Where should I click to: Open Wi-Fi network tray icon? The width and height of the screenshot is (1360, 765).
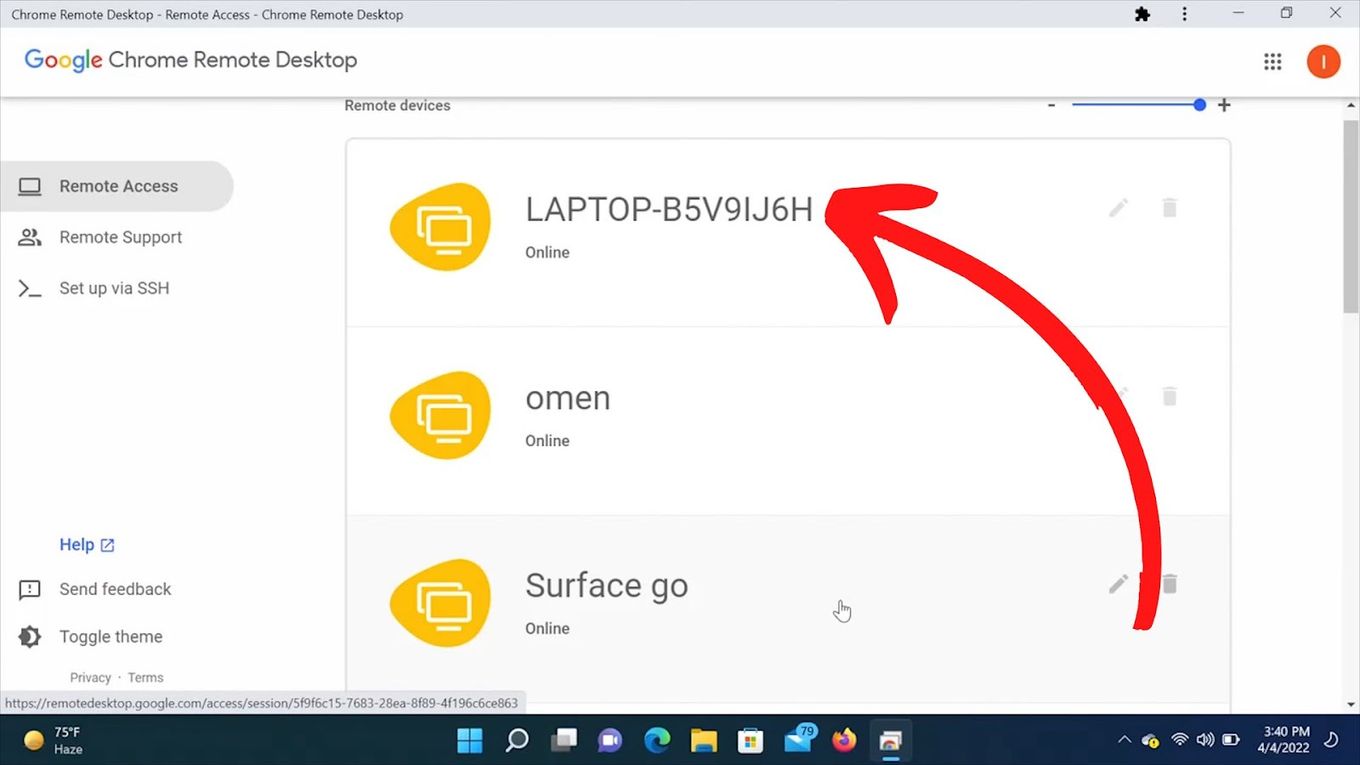pos(1180,740)
